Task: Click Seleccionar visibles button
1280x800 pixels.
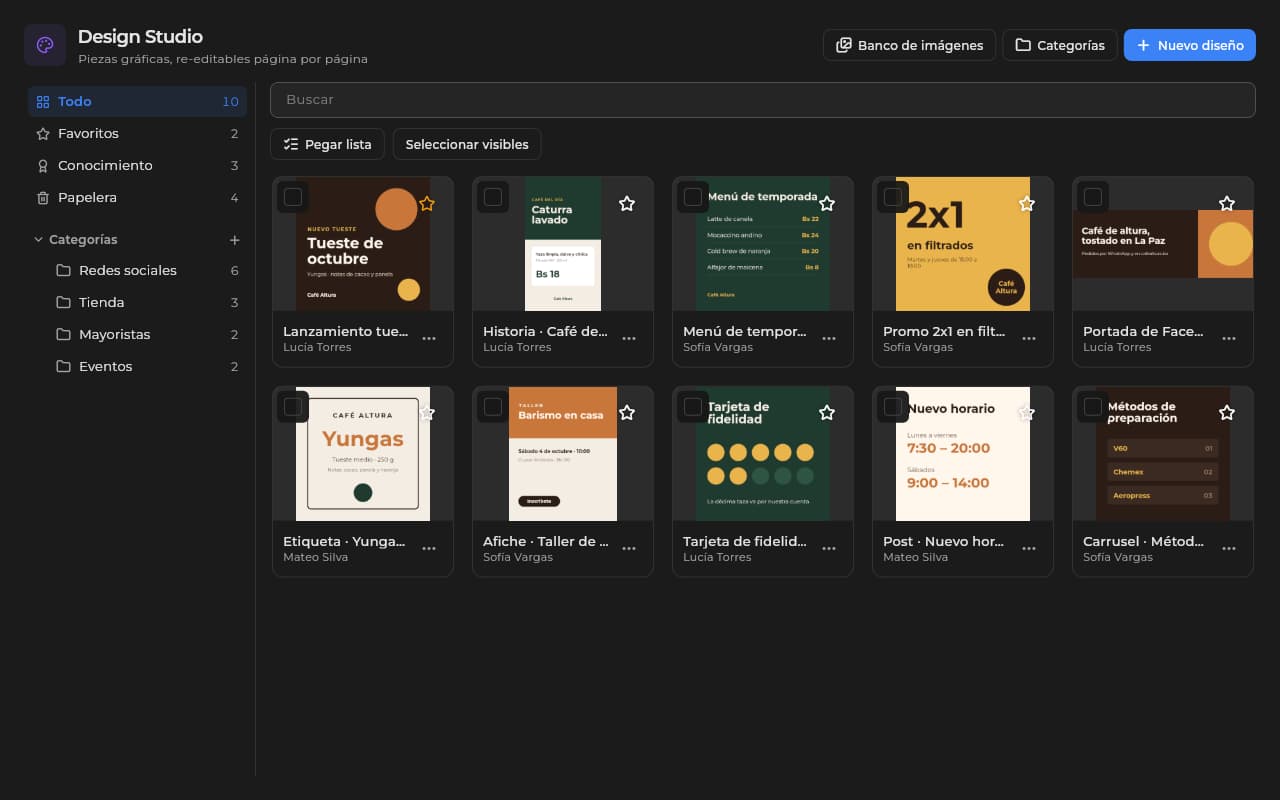Action: click(x=467, y=144)
